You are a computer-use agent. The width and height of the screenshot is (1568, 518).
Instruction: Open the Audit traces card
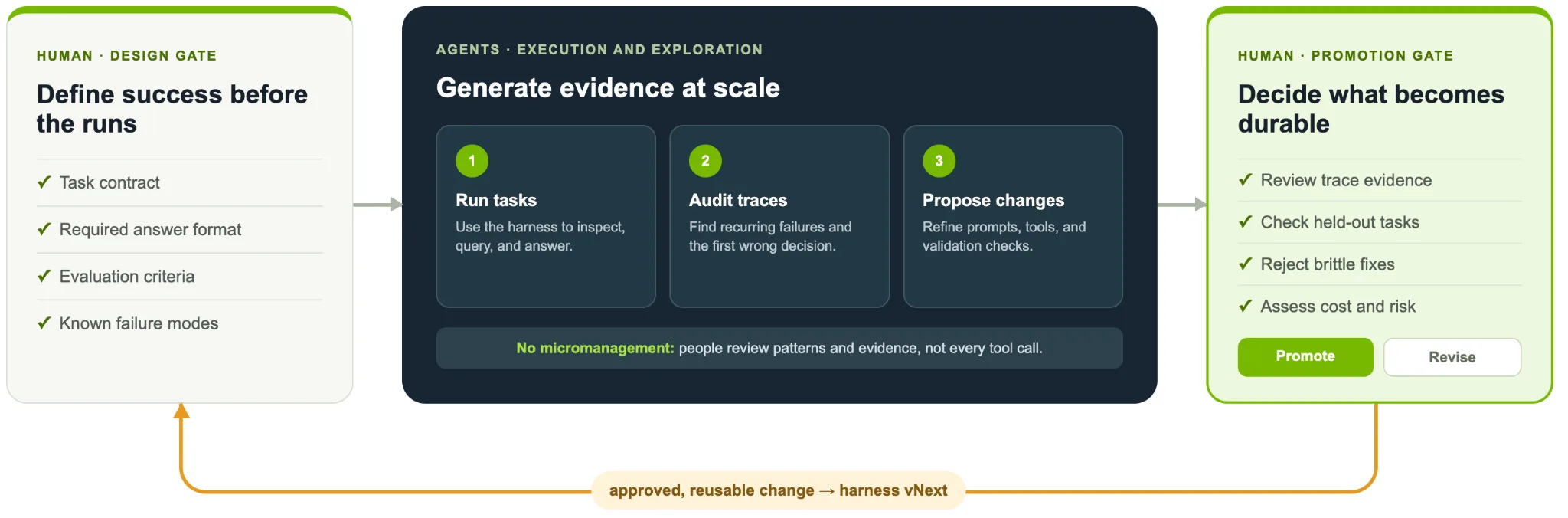click(x=779, y=216)
